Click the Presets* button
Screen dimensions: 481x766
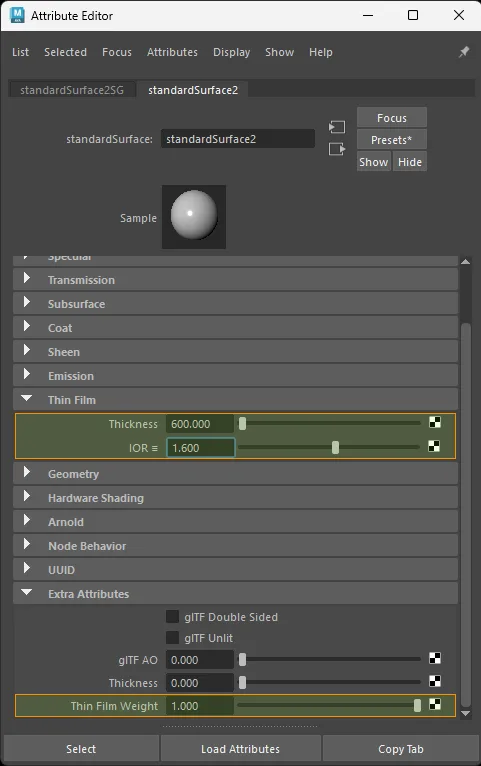(392, 140)
